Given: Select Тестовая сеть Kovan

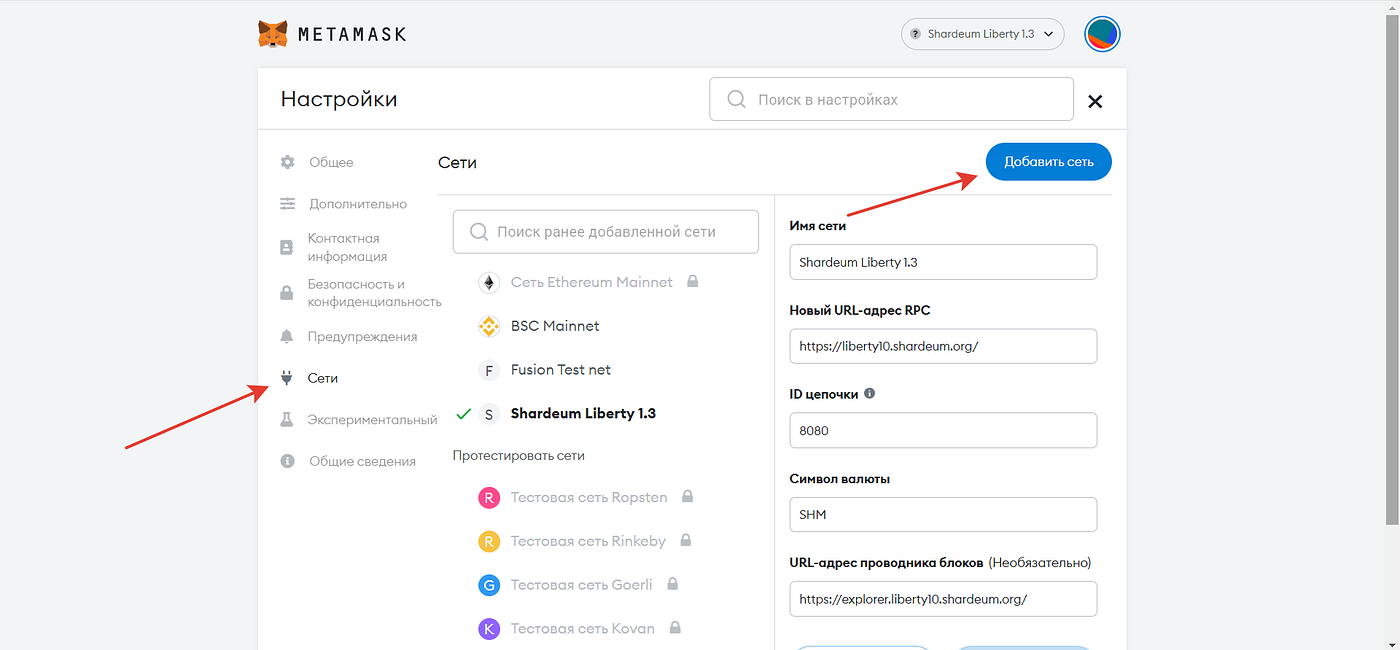Looking at the screenshot, I should 583,629.
